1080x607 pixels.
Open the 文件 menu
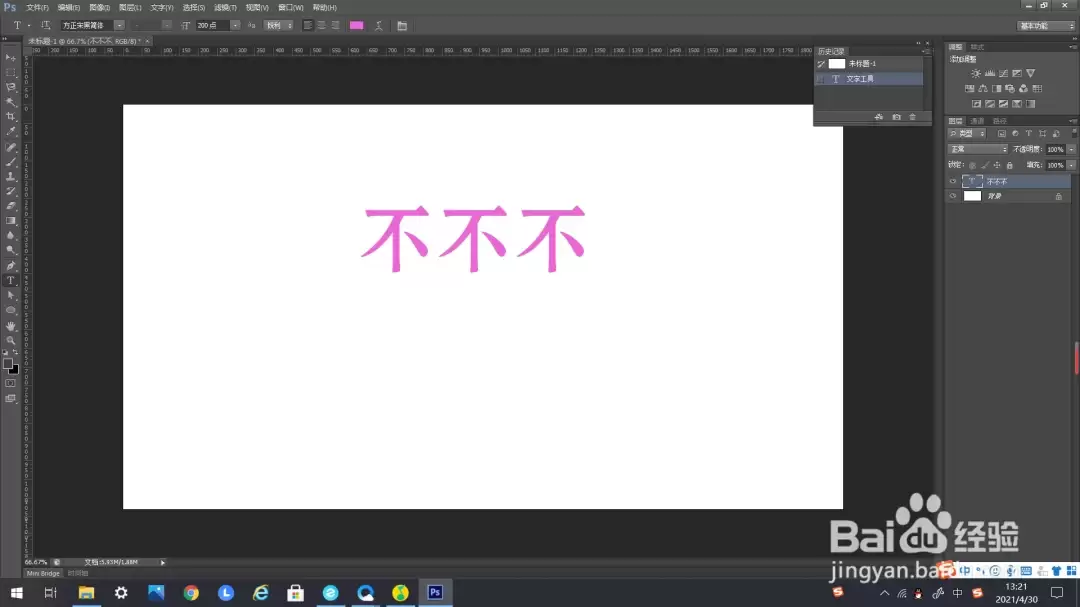point(37,8)
